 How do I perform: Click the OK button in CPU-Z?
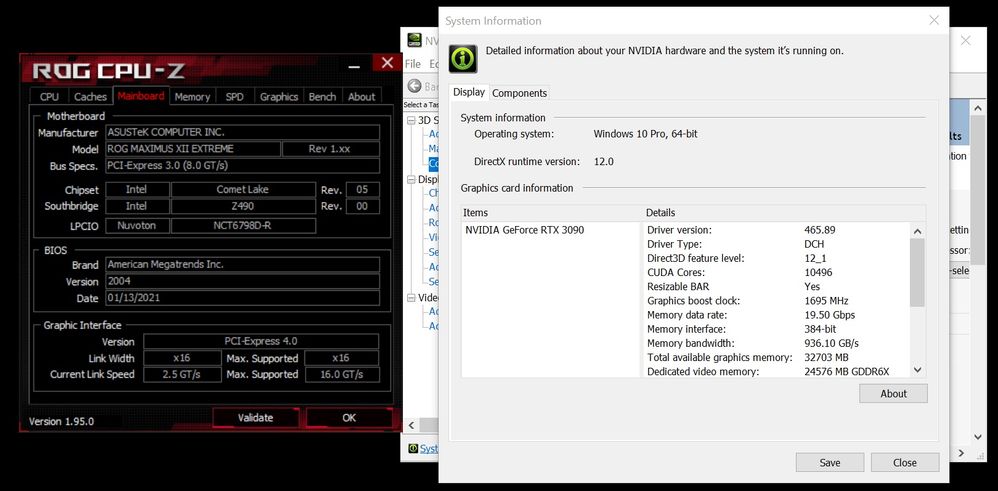pyautogui.click(x=349, y=418)
